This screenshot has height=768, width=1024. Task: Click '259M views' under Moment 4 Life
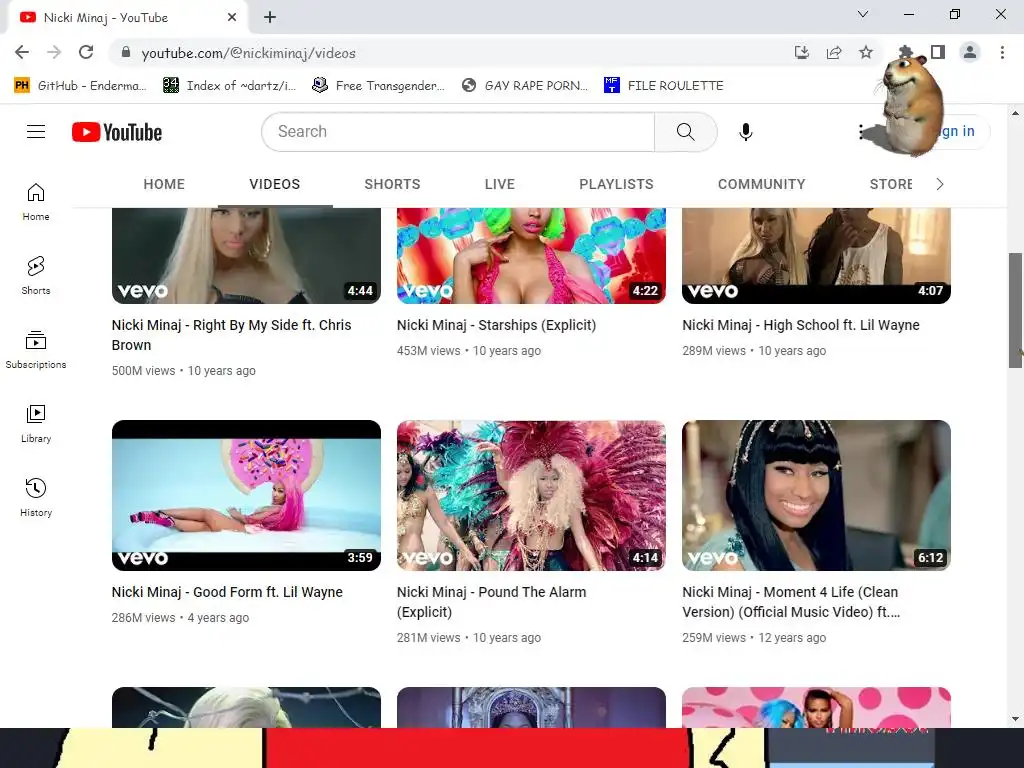point(714,638)
